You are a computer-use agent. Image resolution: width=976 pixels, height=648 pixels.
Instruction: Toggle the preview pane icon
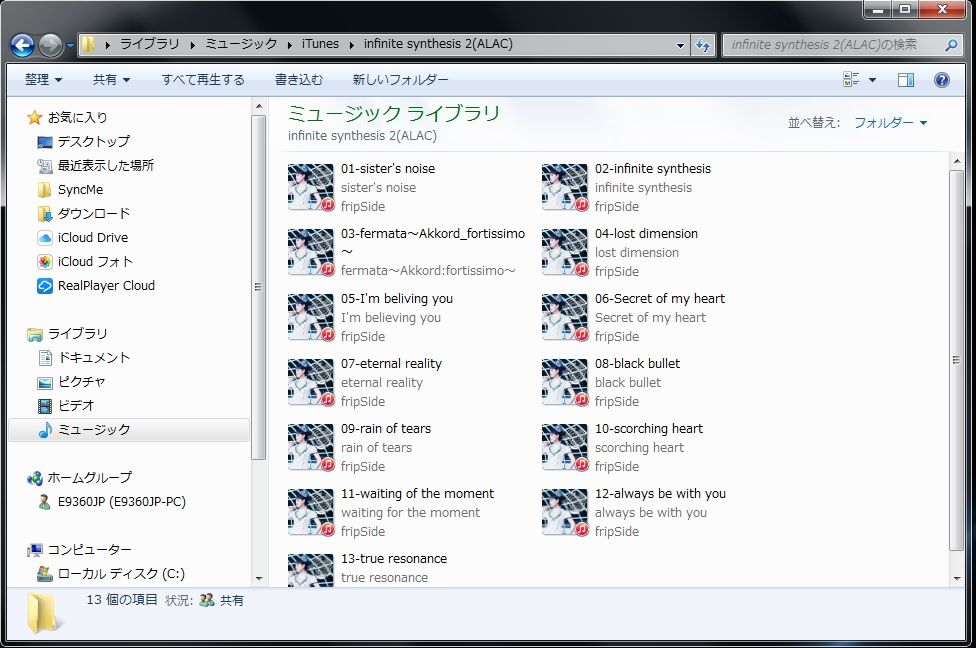(906, 80)
